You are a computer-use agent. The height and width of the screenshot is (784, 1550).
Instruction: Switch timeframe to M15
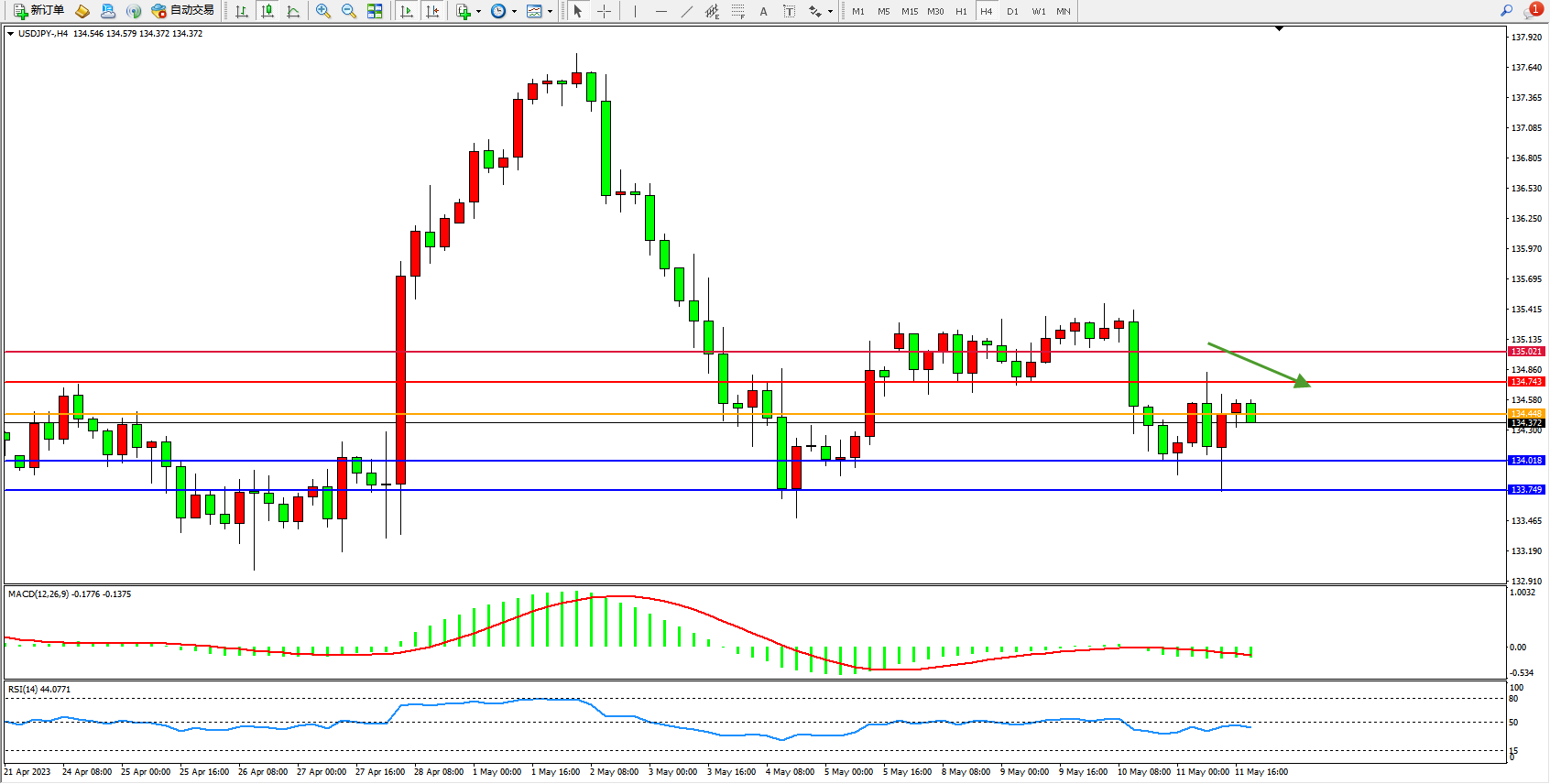click(x=909, y=11)
